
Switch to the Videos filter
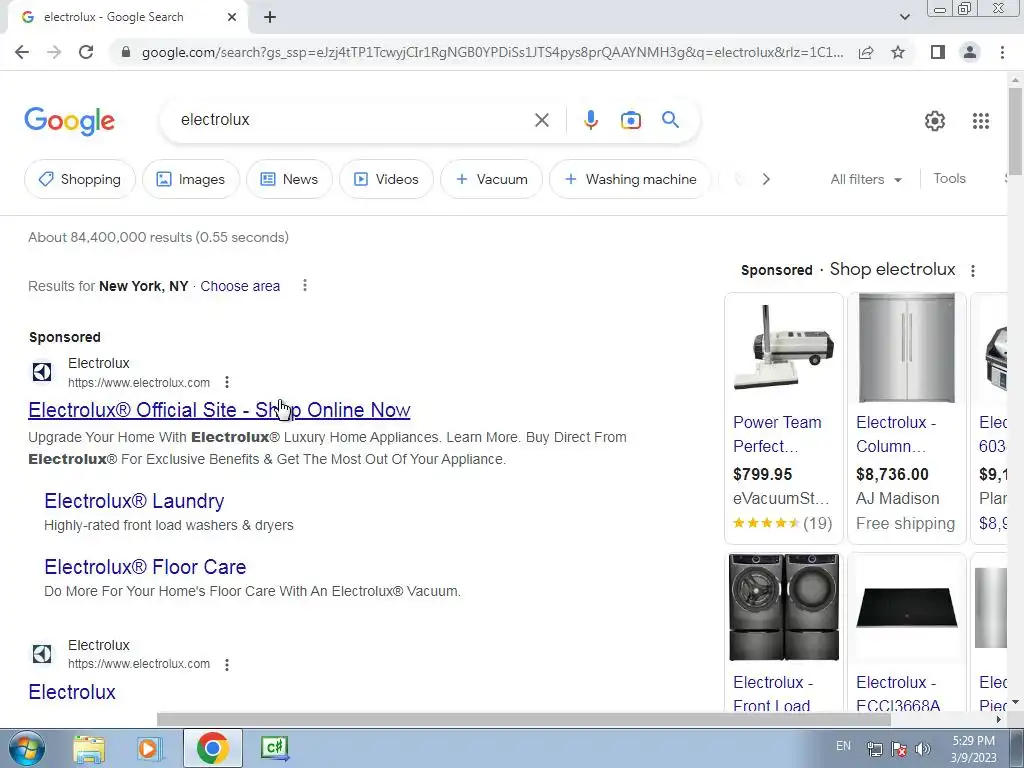point(386,179)
